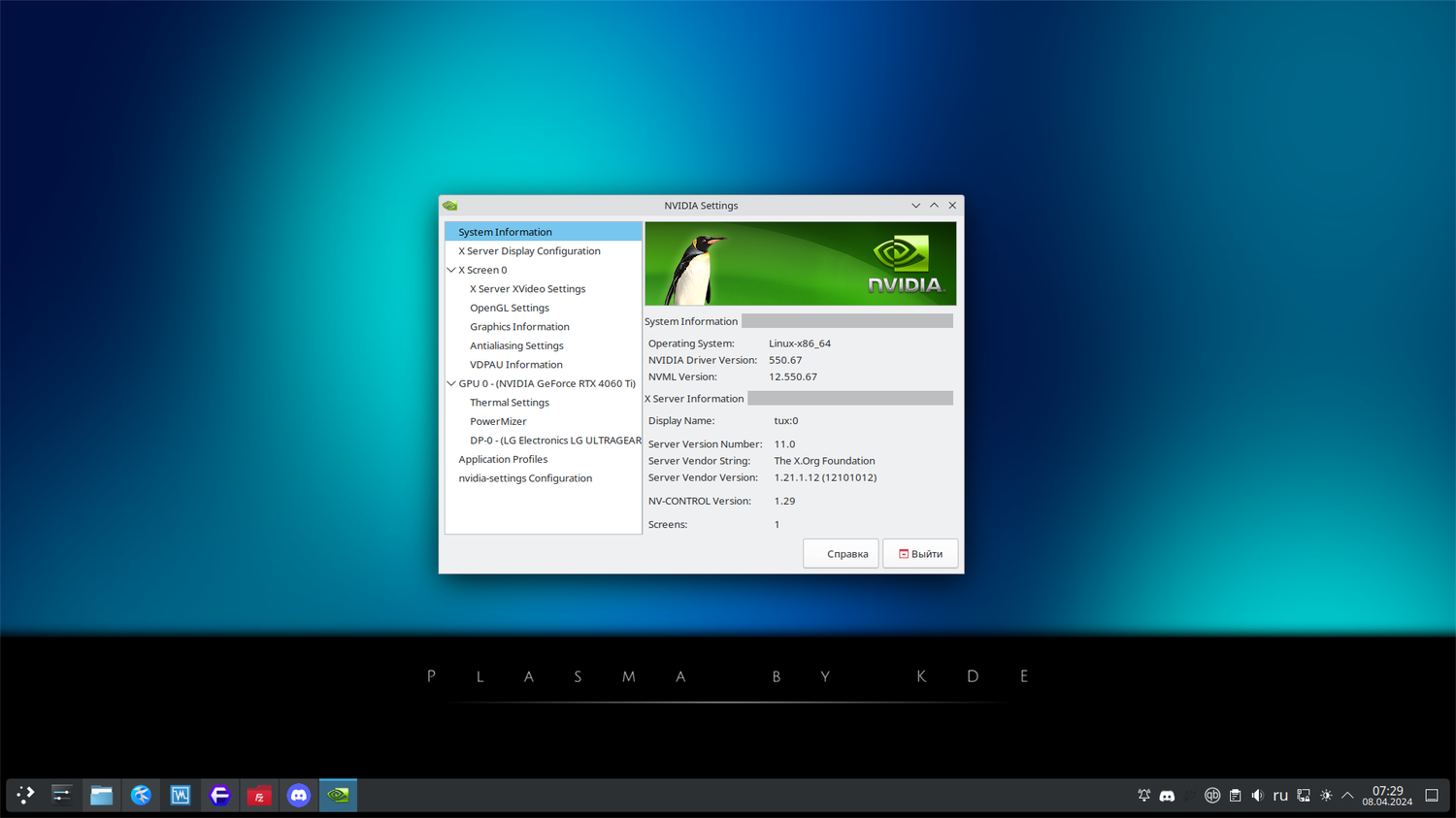Click the NV-CONTROL version value '1.29'
This screenshot has height=818, width=1456.
point(784,501)
